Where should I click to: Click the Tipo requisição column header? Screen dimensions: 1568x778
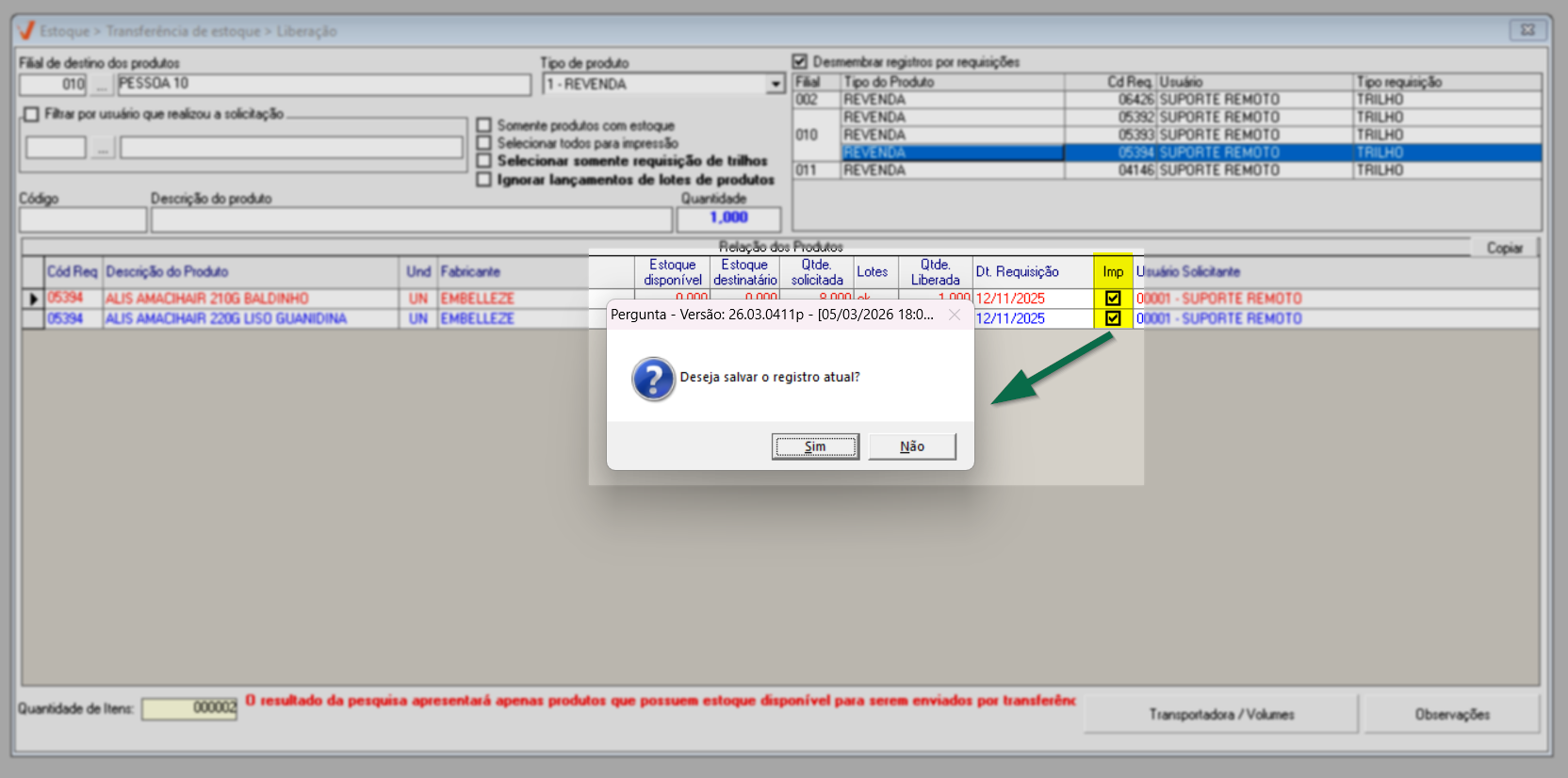click(x=1447, y=82)
